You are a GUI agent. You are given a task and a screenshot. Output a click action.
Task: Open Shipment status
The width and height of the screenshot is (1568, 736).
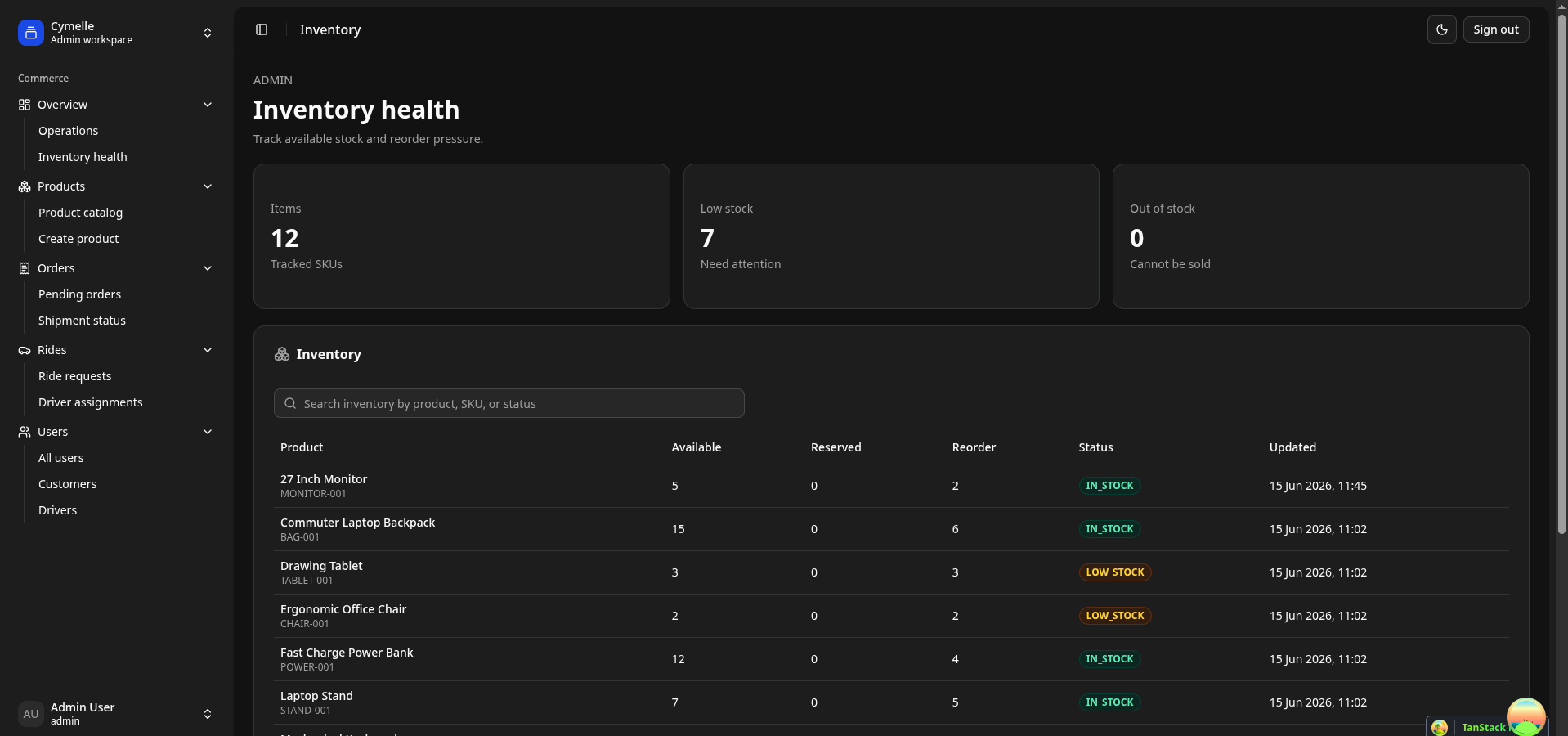click(82, 321)
